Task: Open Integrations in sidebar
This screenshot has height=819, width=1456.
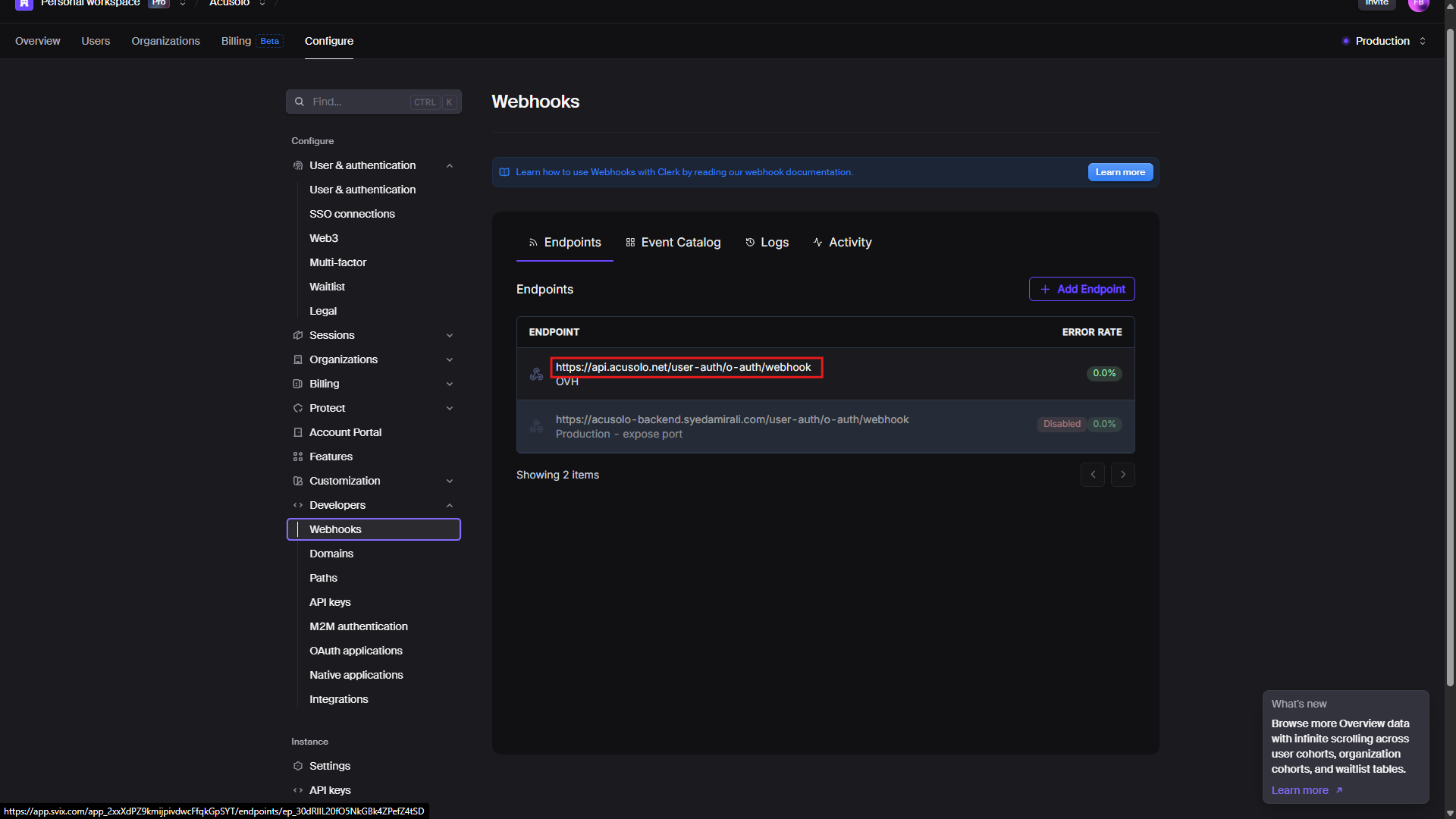Action: [338, 699]
